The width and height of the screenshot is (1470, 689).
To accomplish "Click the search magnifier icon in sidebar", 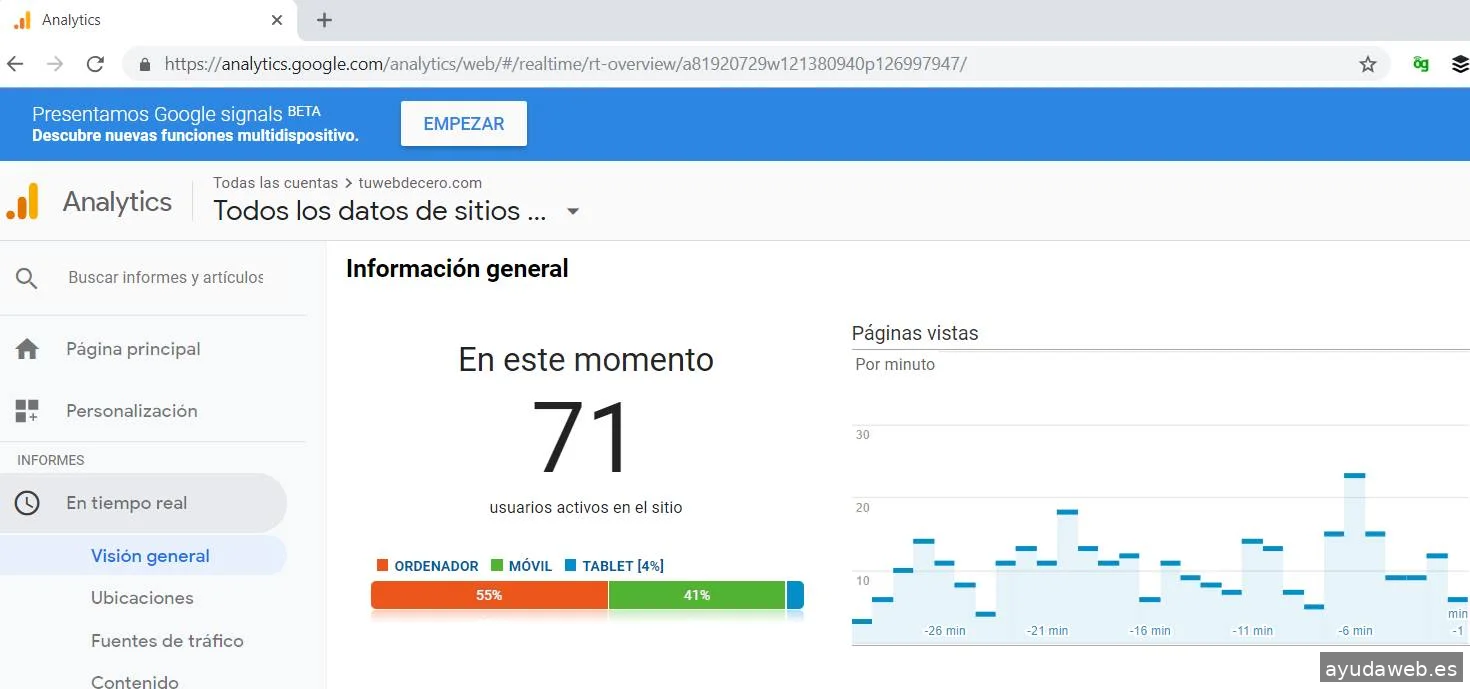I will click(x=27, y=278).
